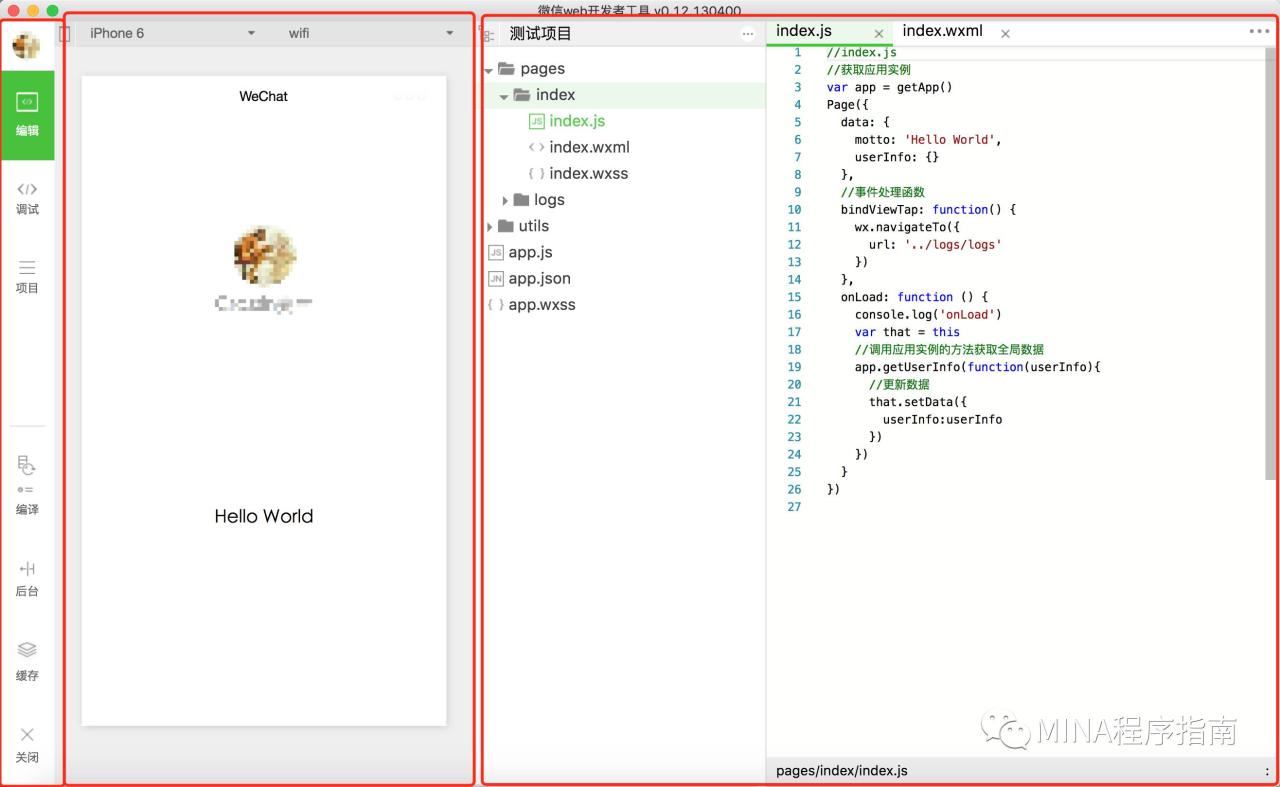
Task: Open the wifi network dropdown
Action: pos(371,33)
